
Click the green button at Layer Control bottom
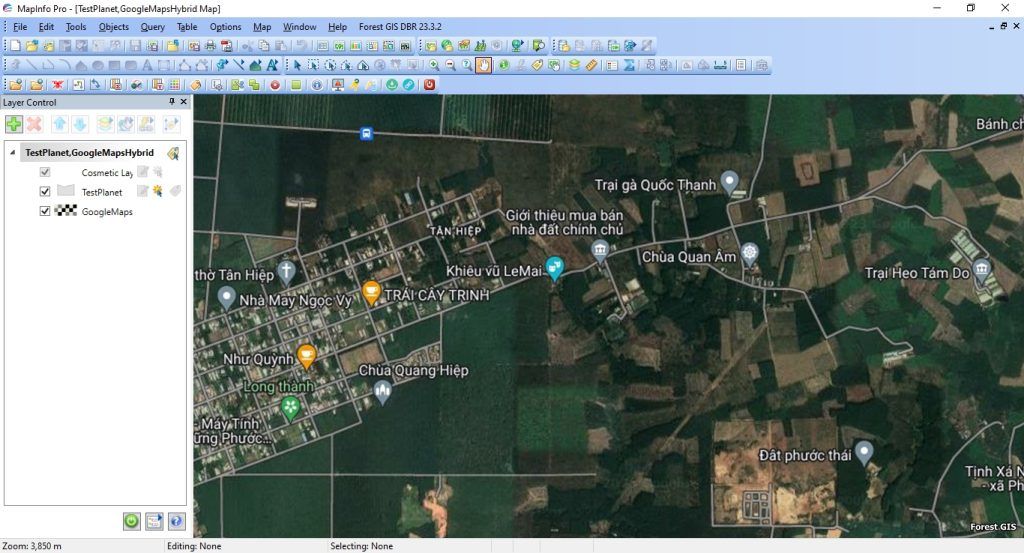click(x=132, y=520)
